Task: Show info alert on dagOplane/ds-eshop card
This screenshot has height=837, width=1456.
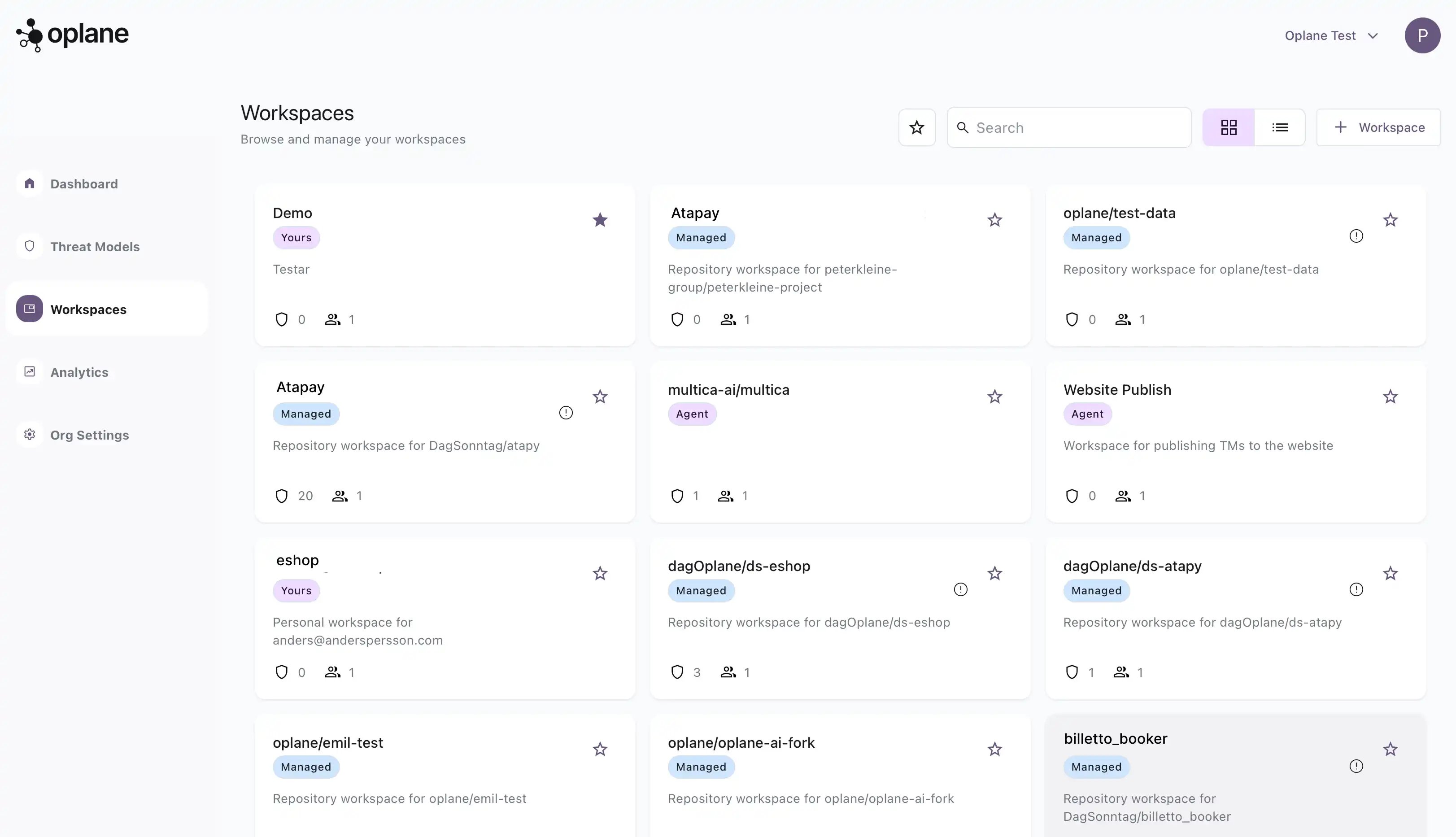Action: coord(960,590)
